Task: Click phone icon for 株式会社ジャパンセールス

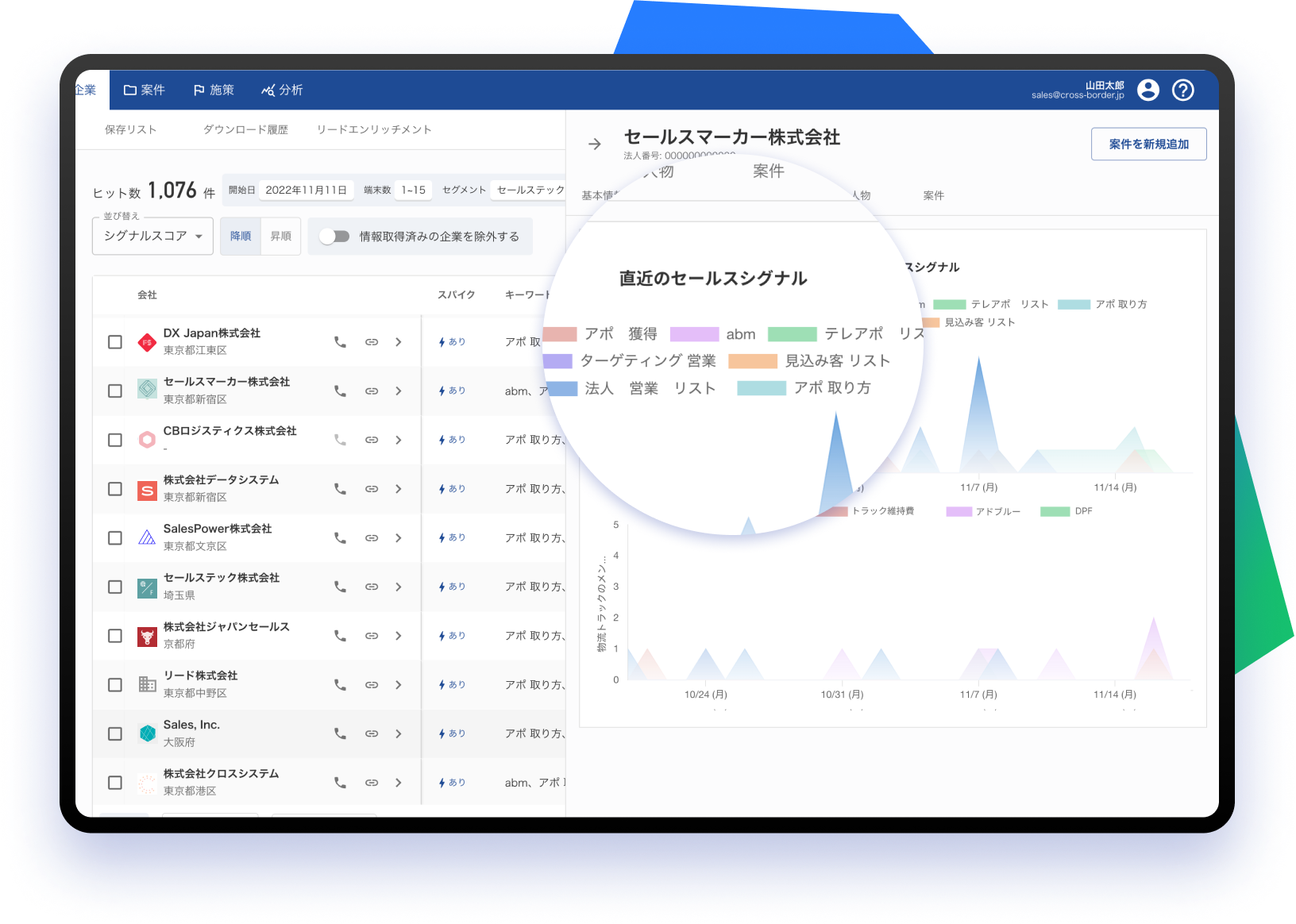Action: (340, 636)
